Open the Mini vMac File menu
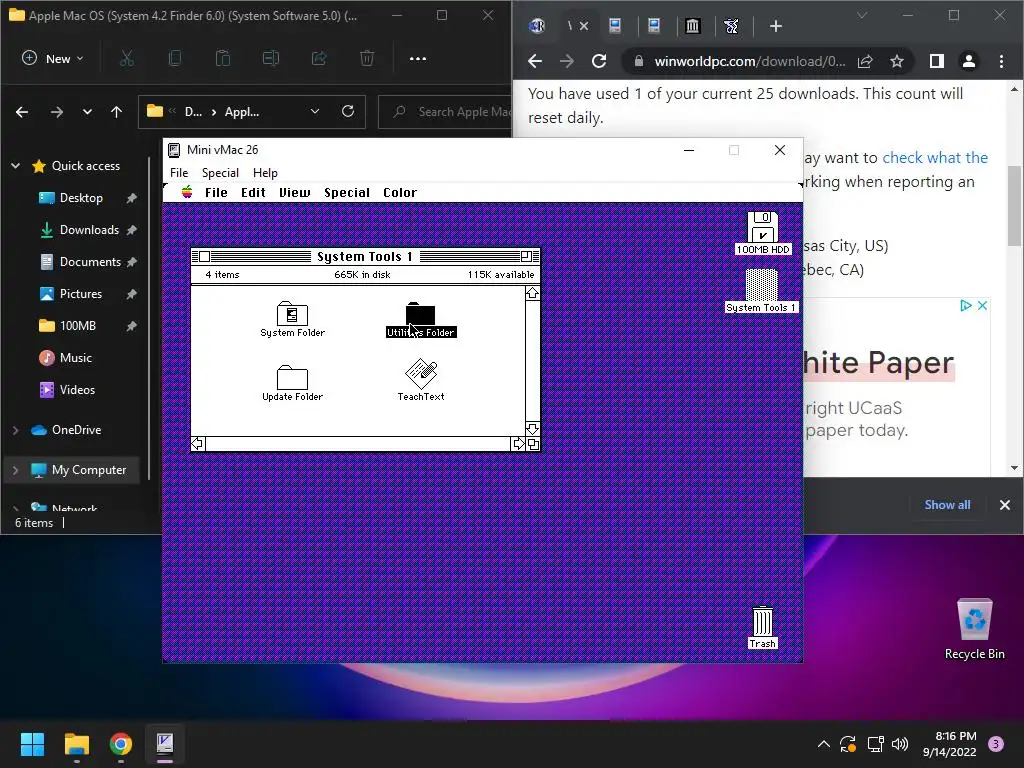This screenshot has height=768, width=1024. 179,172
